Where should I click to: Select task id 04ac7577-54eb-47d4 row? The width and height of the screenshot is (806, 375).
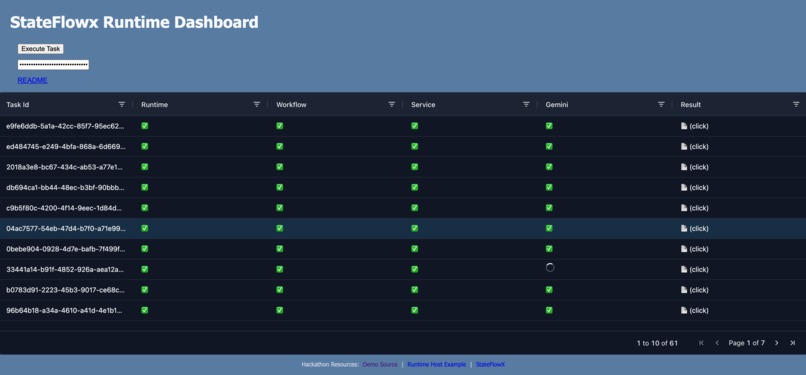(x=403, y=229)
